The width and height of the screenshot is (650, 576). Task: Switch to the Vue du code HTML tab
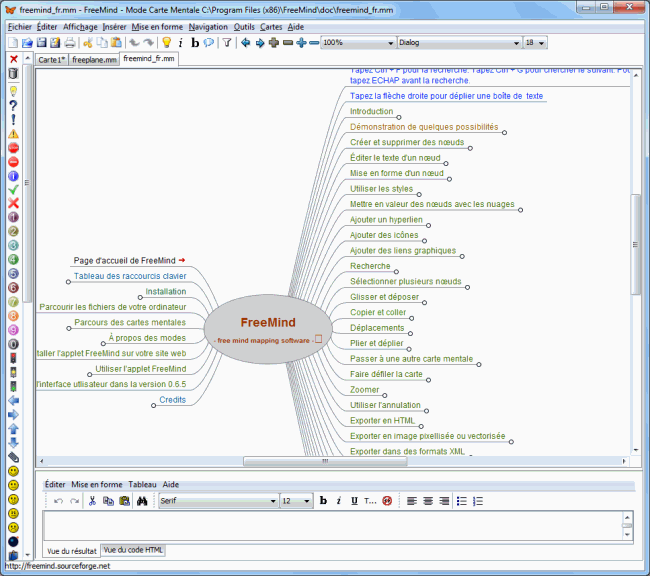pos(133,550)
